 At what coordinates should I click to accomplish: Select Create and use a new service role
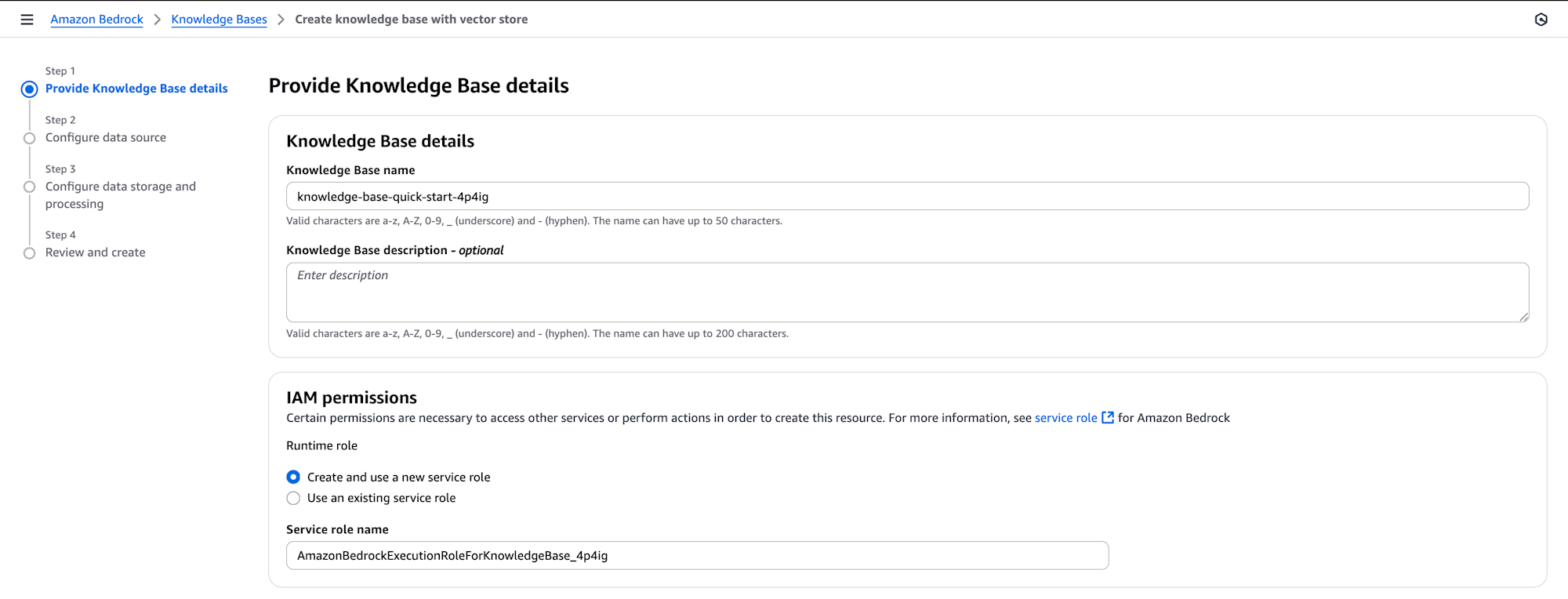tap(293, 477)
